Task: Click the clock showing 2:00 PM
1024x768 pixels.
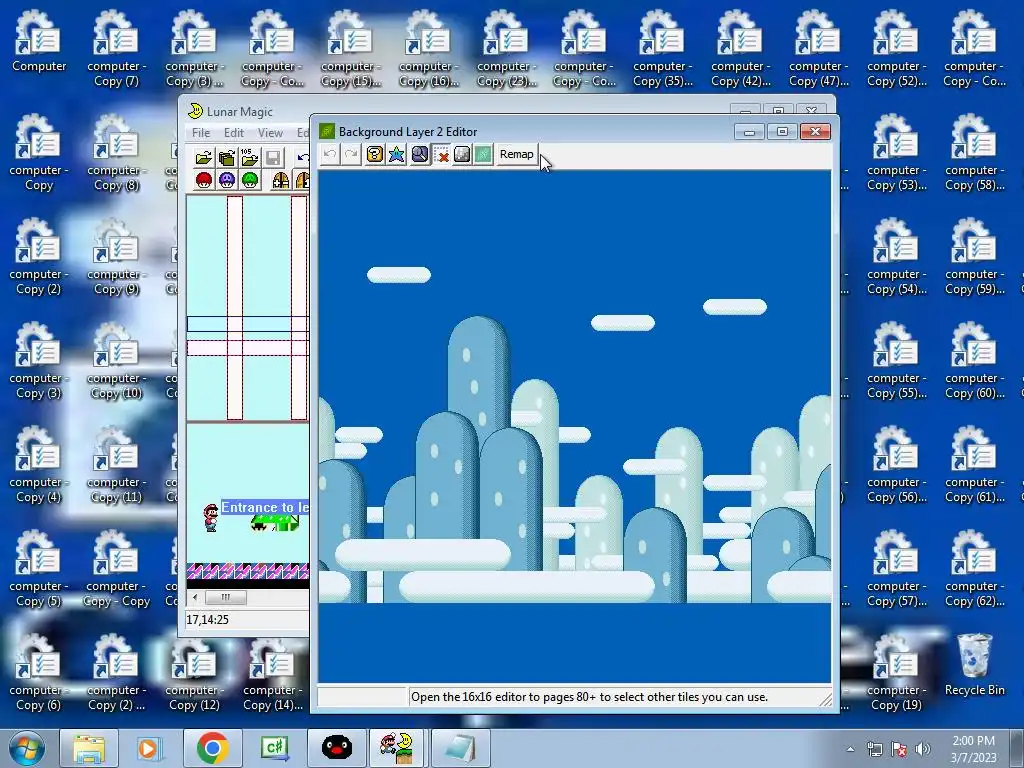Action: click(x=973, y=749)
